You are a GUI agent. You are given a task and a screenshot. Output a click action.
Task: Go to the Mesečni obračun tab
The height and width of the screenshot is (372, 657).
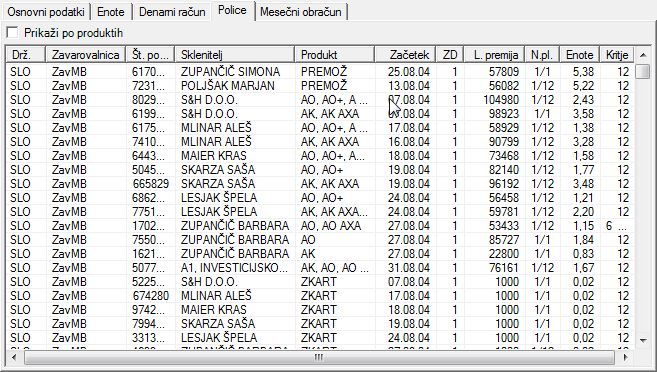pos(300,12)
